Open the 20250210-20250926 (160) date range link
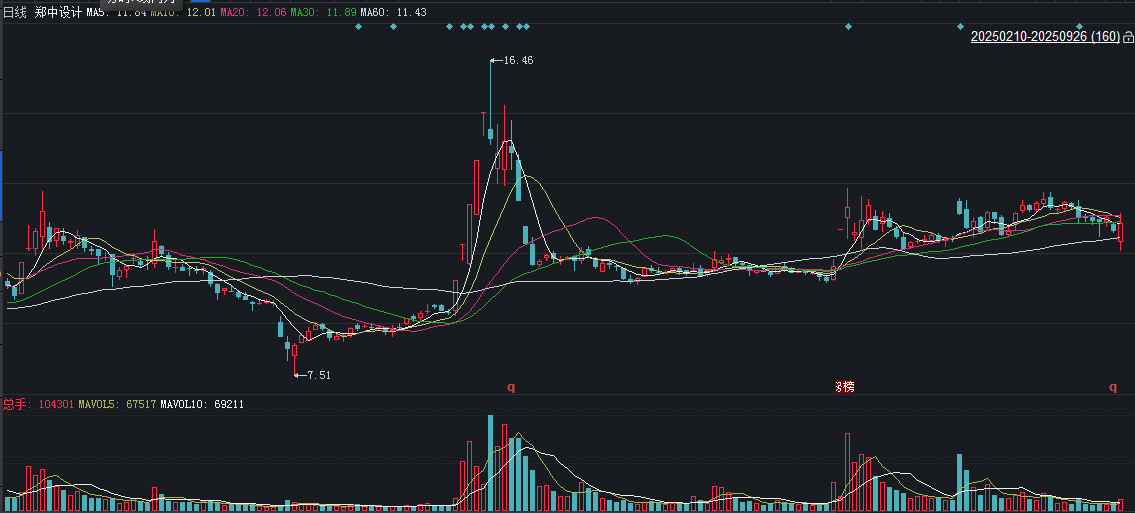Image resolution: width=1135 pixels, height=513 pixels. click(1045, 37)
